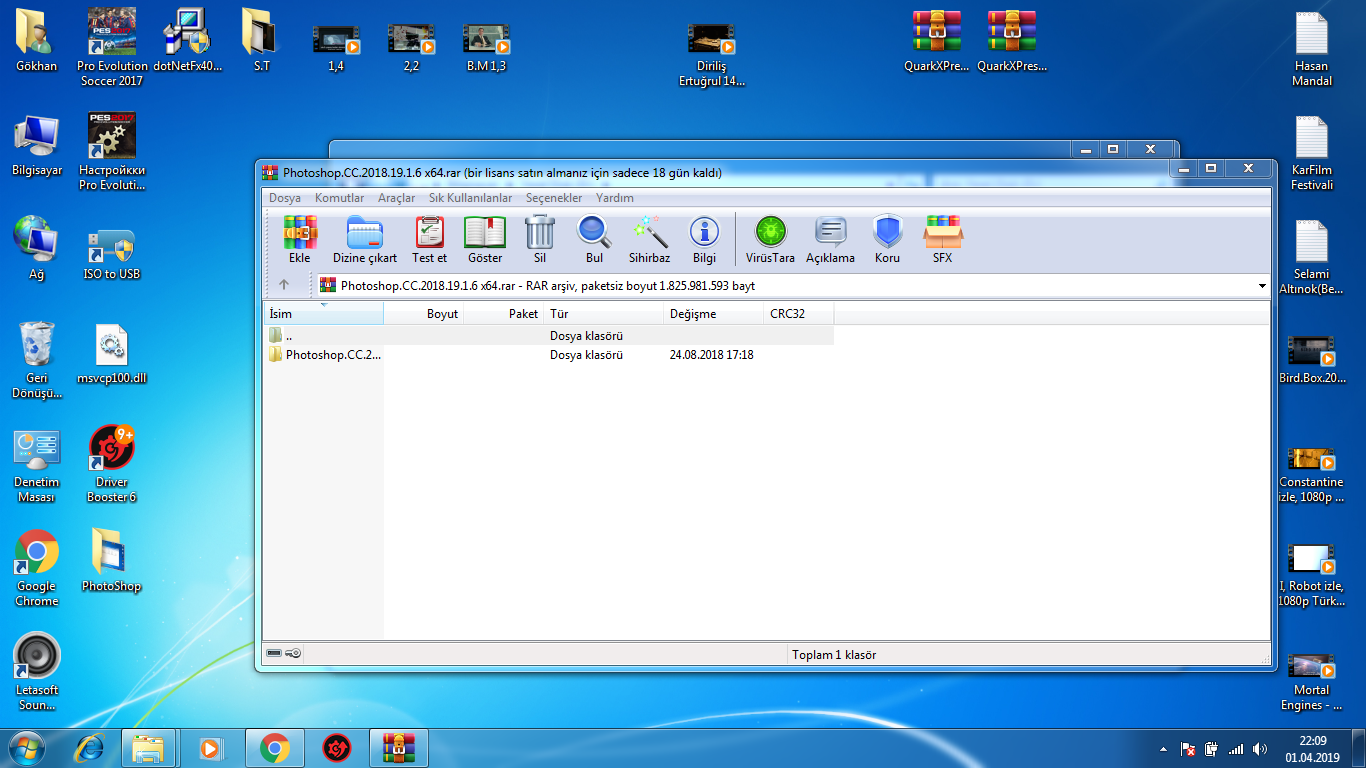This screenshot has width=1366, height=768.
Task: Click the Sil trash can icon
Action: (540, 239)
